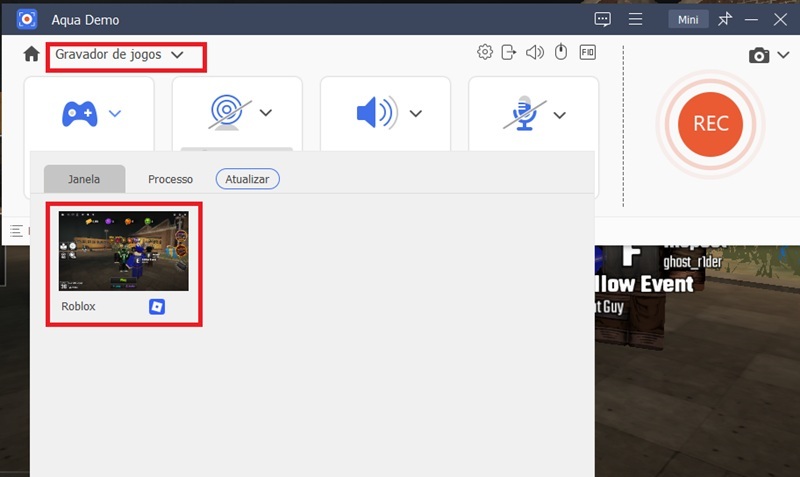Go to the home screen via house icon
Viewport: 800px width, 477px height.
pos(31,54)
